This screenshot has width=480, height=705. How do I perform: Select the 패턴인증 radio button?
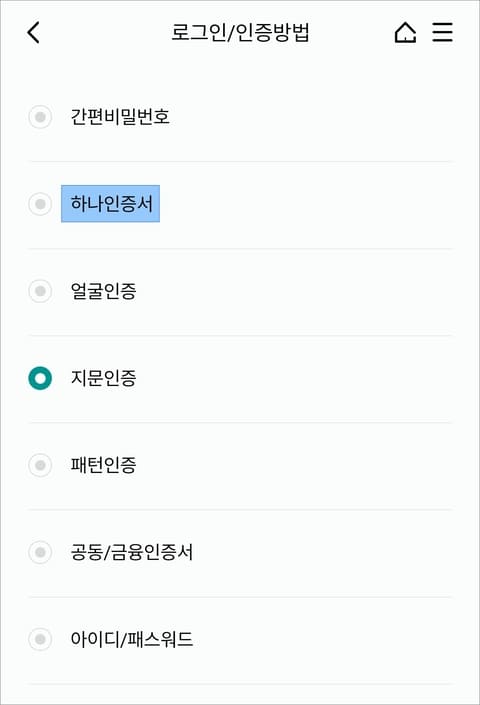[40, 465]
